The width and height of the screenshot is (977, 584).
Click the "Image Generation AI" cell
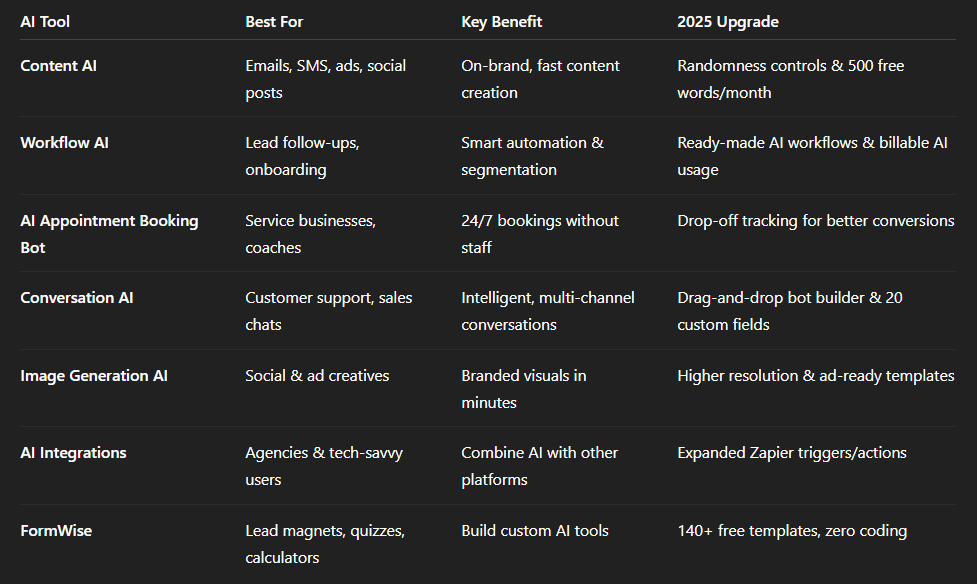(94, 375)
